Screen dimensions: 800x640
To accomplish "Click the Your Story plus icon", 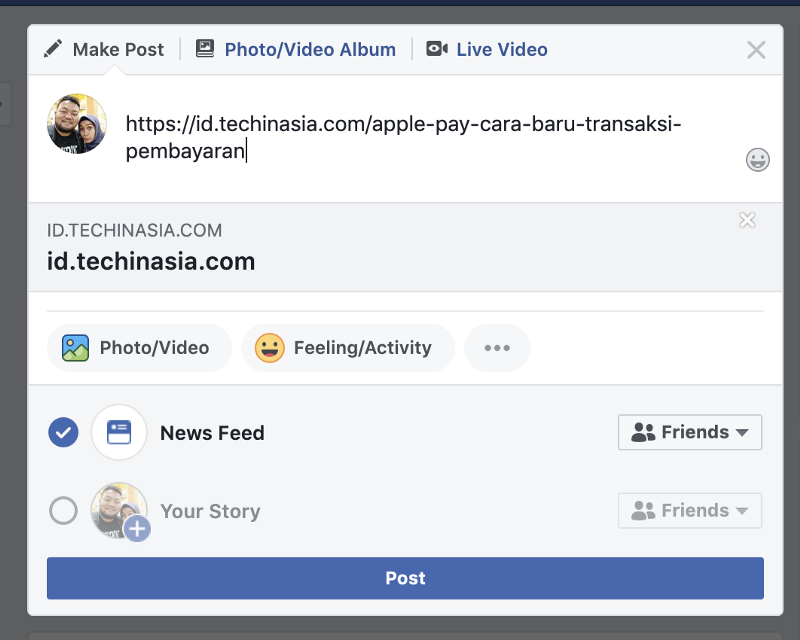I will point(137,529).
